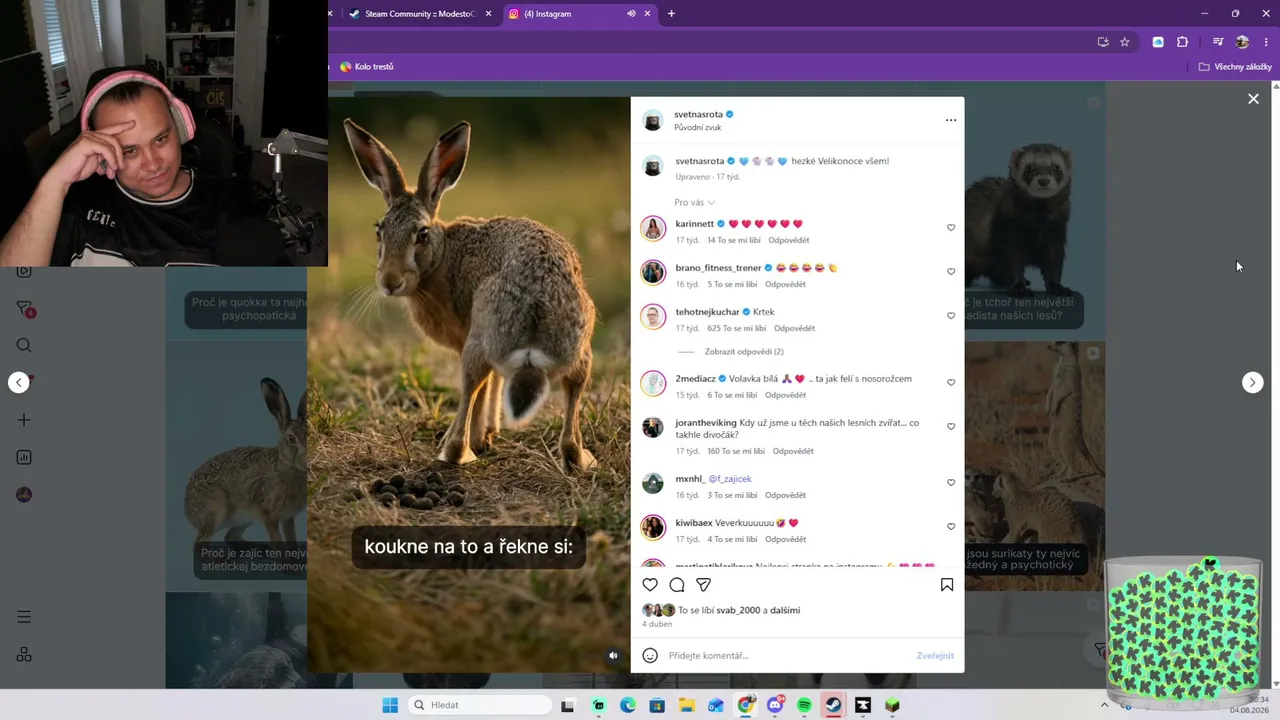1280x720 pixels.
Task: Open the Původní zvuk audio link
Action: point(697,128)
